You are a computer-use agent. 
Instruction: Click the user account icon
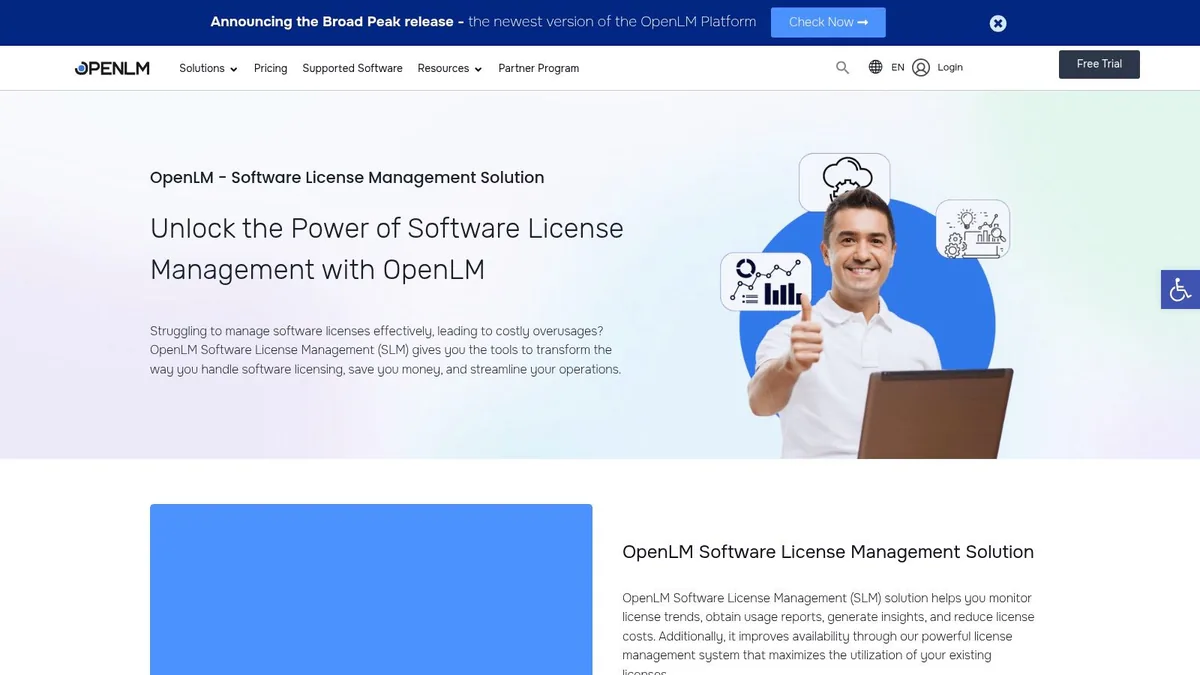(921, 67)
